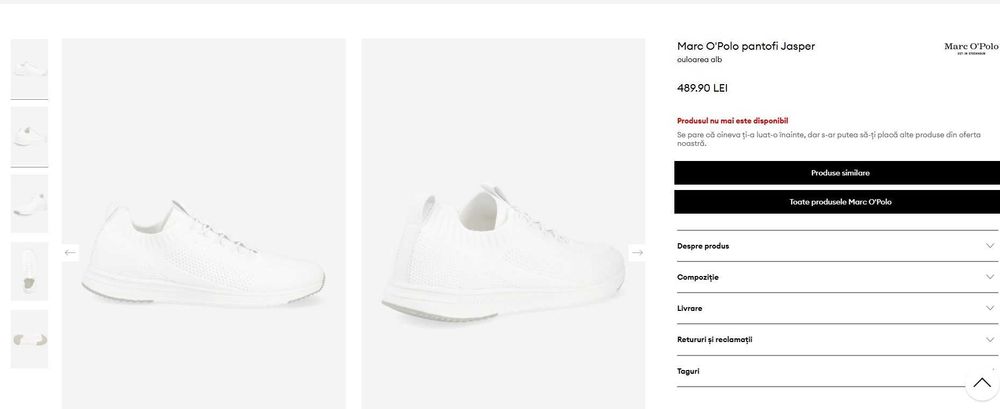Click the red 'Produsul nu mai este disponibil' notice
The width and height of the screenshot is (1000, 409).
pyautogui.click(x=732, y=120)
